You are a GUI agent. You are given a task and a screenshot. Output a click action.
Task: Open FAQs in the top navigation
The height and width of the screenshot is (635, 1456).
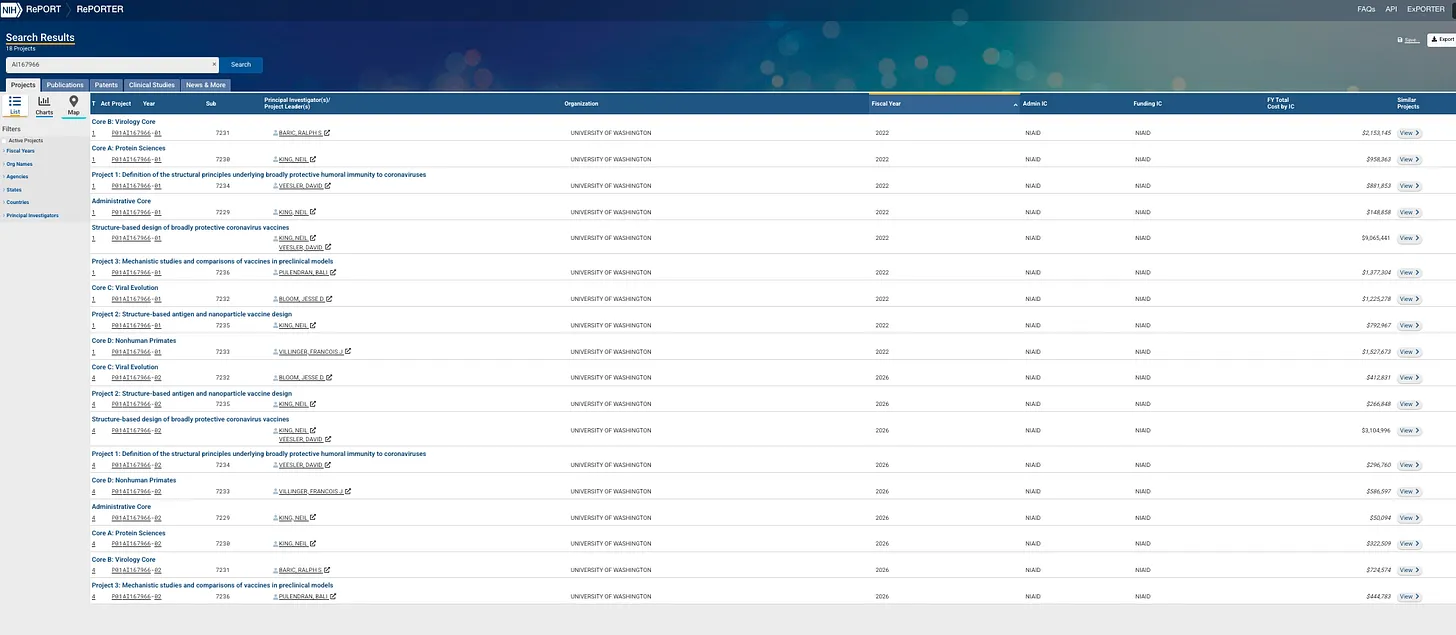pos(1366,9)
